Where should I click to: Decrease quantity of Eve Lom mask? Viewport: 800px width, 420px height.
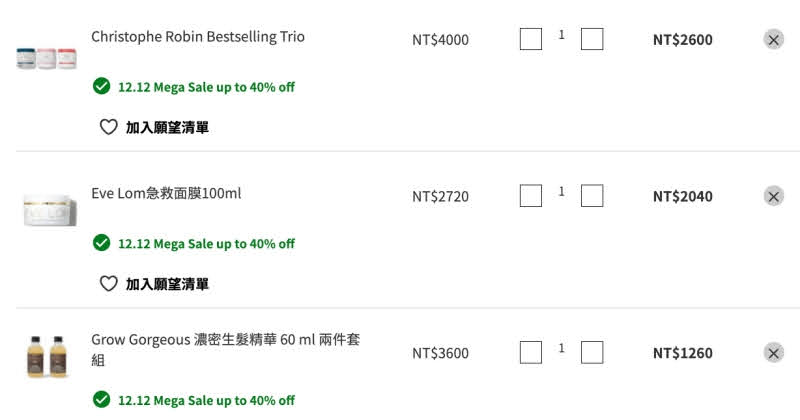point(531,196)
